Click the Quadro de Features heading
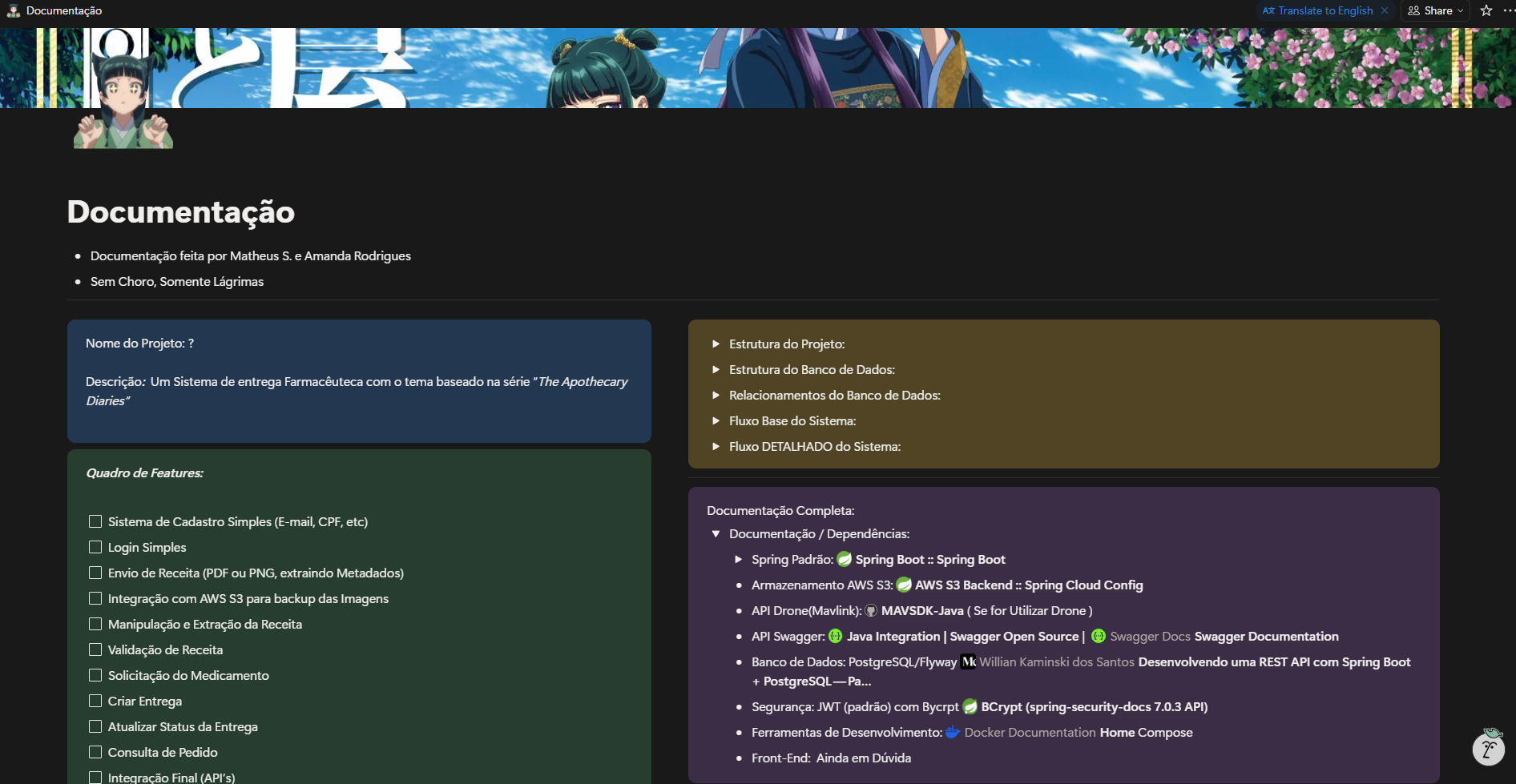Image resolution: width=1516 pixels, height=784 pixels. [x=144, y=472]
